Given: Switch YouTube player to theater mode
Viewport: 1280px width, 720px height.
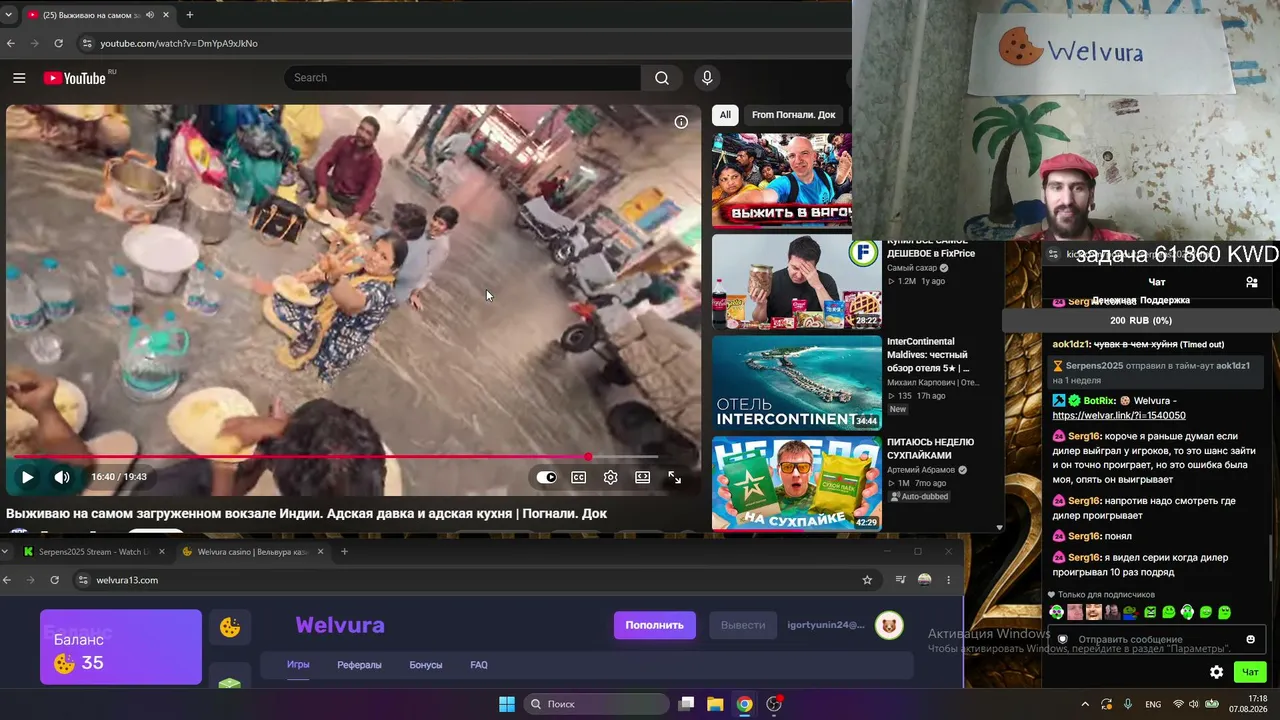Looking at the screenshot, I should point(642,477).
